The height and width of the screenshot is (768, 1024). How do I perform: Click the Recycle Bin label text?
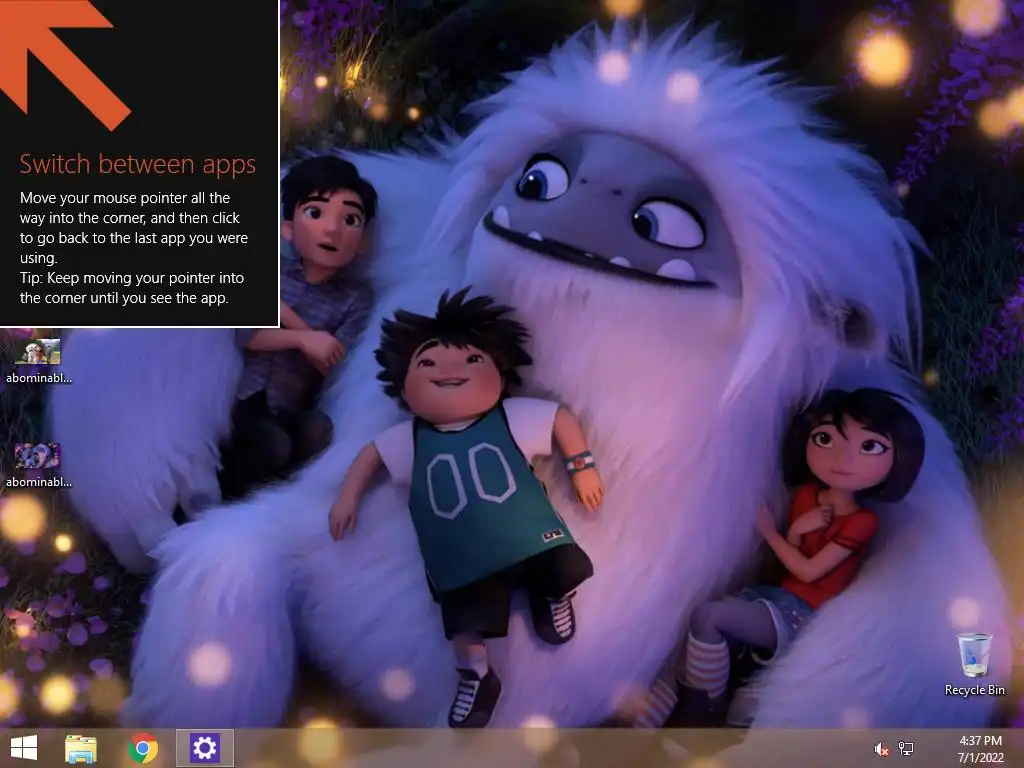(x=974, y=690)
